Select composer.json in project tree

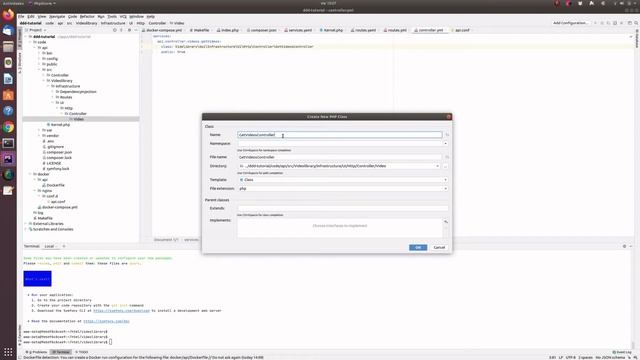pos(59,152)
